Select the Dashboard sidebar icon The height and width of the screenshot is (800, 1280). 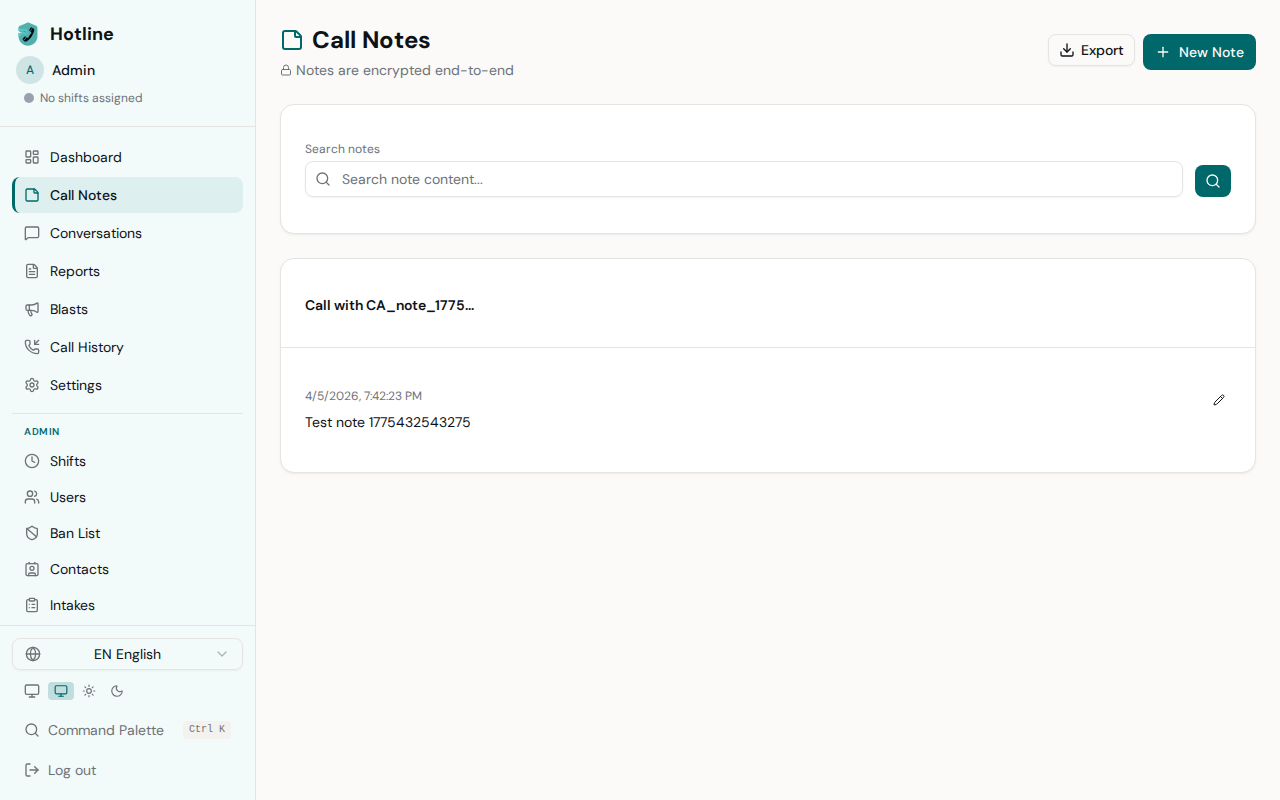[31, 157]
